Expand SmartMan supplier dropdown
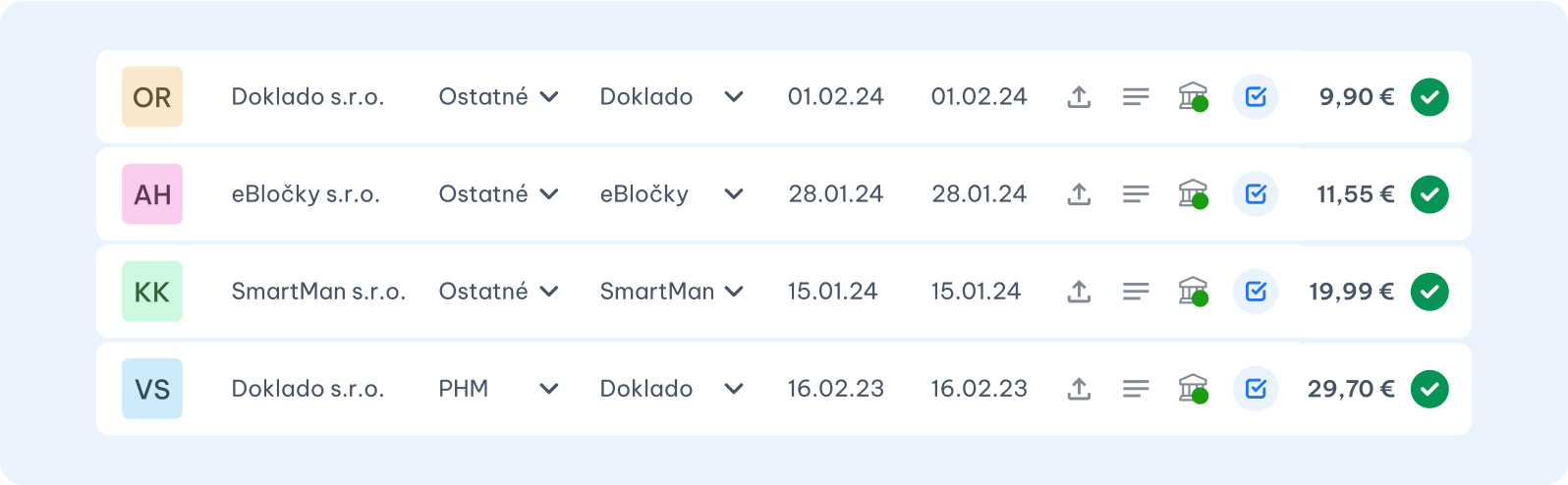 click(x=671, y=292)
